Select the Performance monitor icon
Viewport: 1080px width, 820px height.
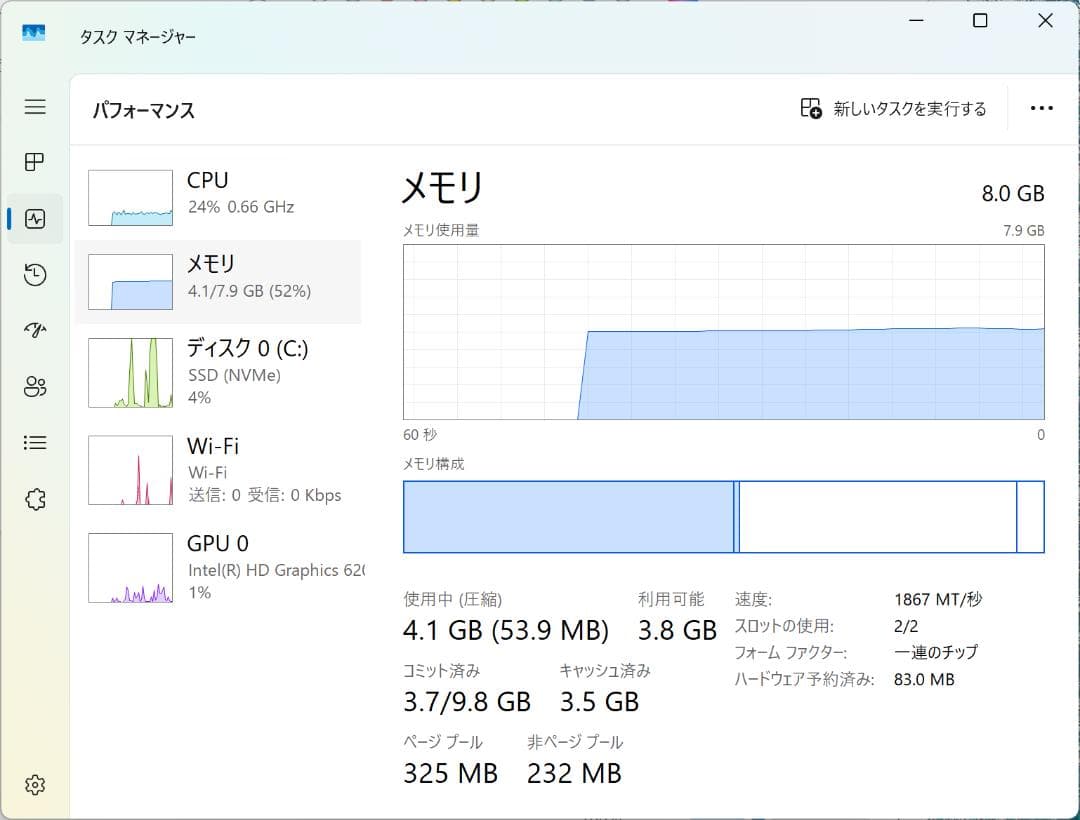[x=35, y=218]
